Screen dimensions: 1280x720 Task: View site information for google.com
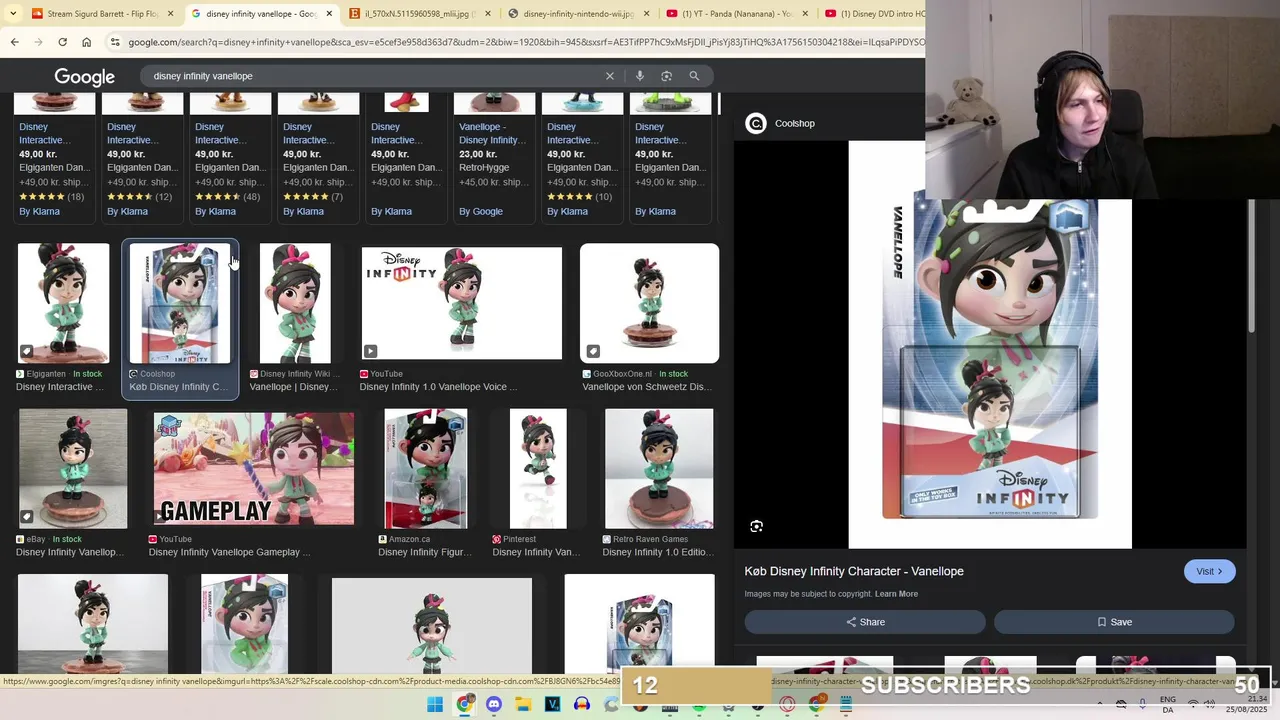tap(115, 42)
